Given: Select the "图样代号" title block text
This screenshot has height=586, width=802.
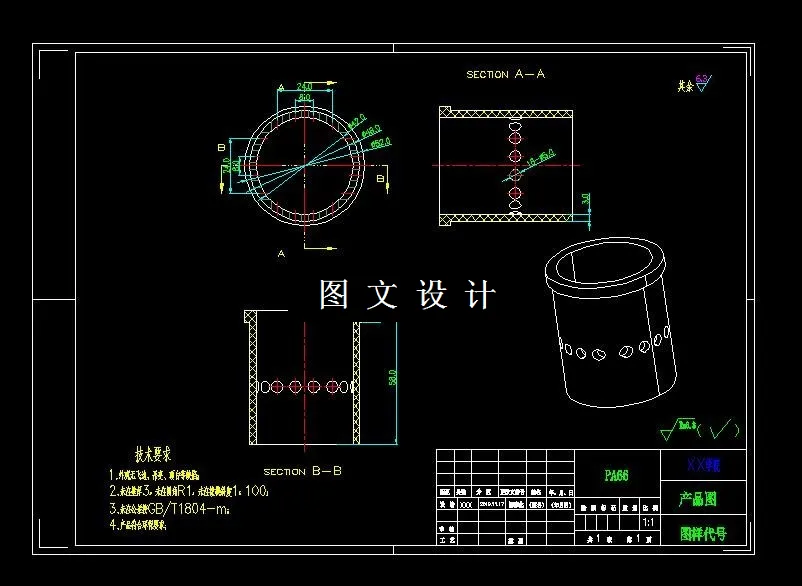Looking at the screenshot, I should click(703, 534).
